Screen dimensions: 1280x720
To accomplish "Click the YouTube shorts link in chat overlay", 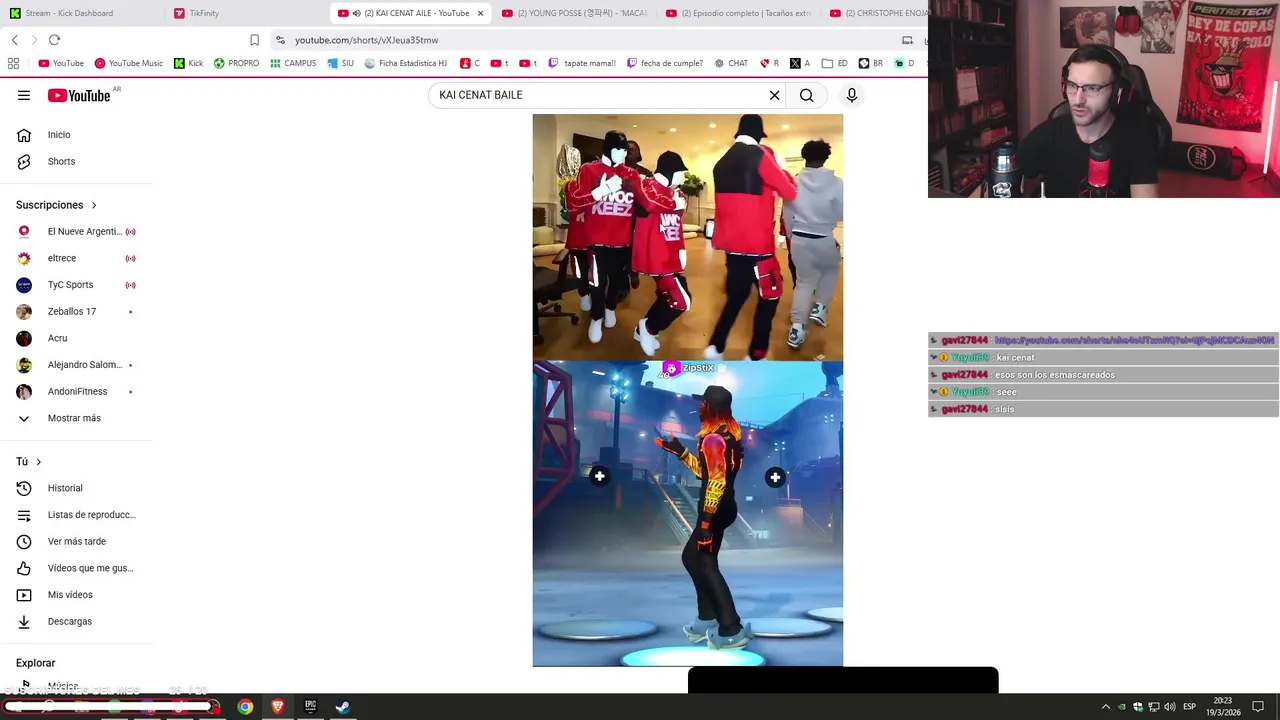I will click(1134, 340).
